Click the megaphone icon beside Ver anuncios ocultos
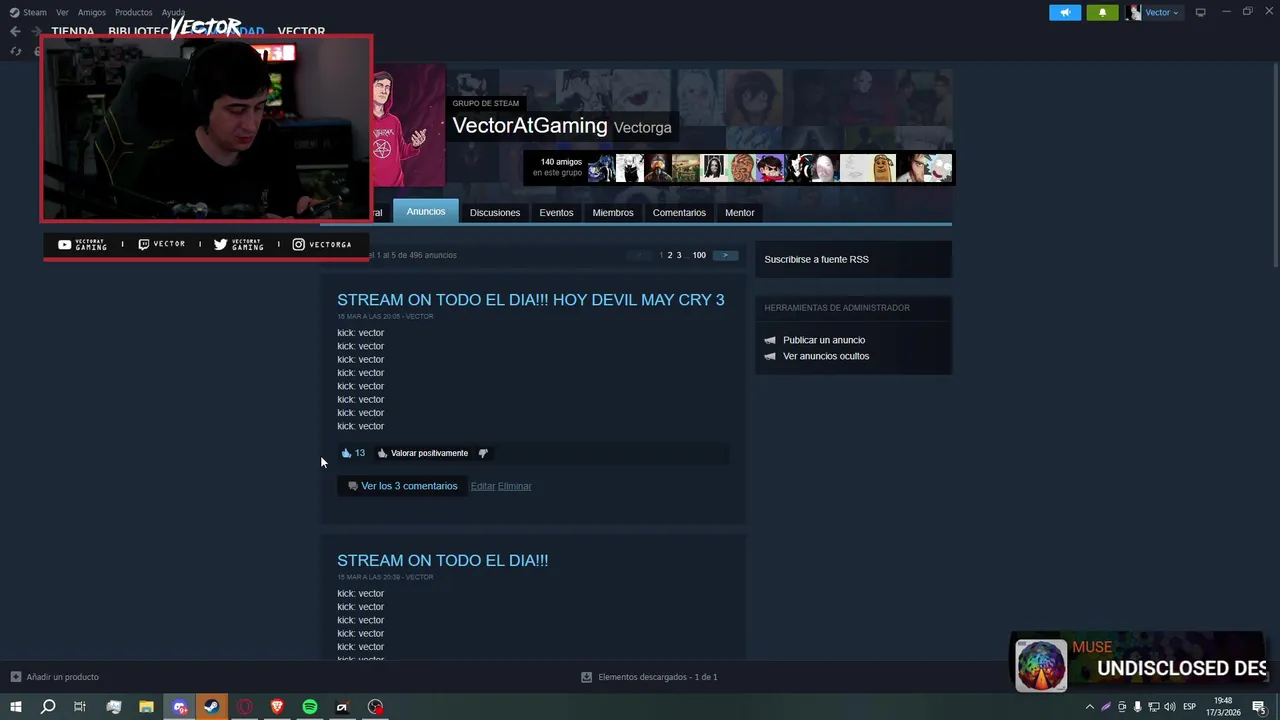The image size is (1280, 720). 770,356
